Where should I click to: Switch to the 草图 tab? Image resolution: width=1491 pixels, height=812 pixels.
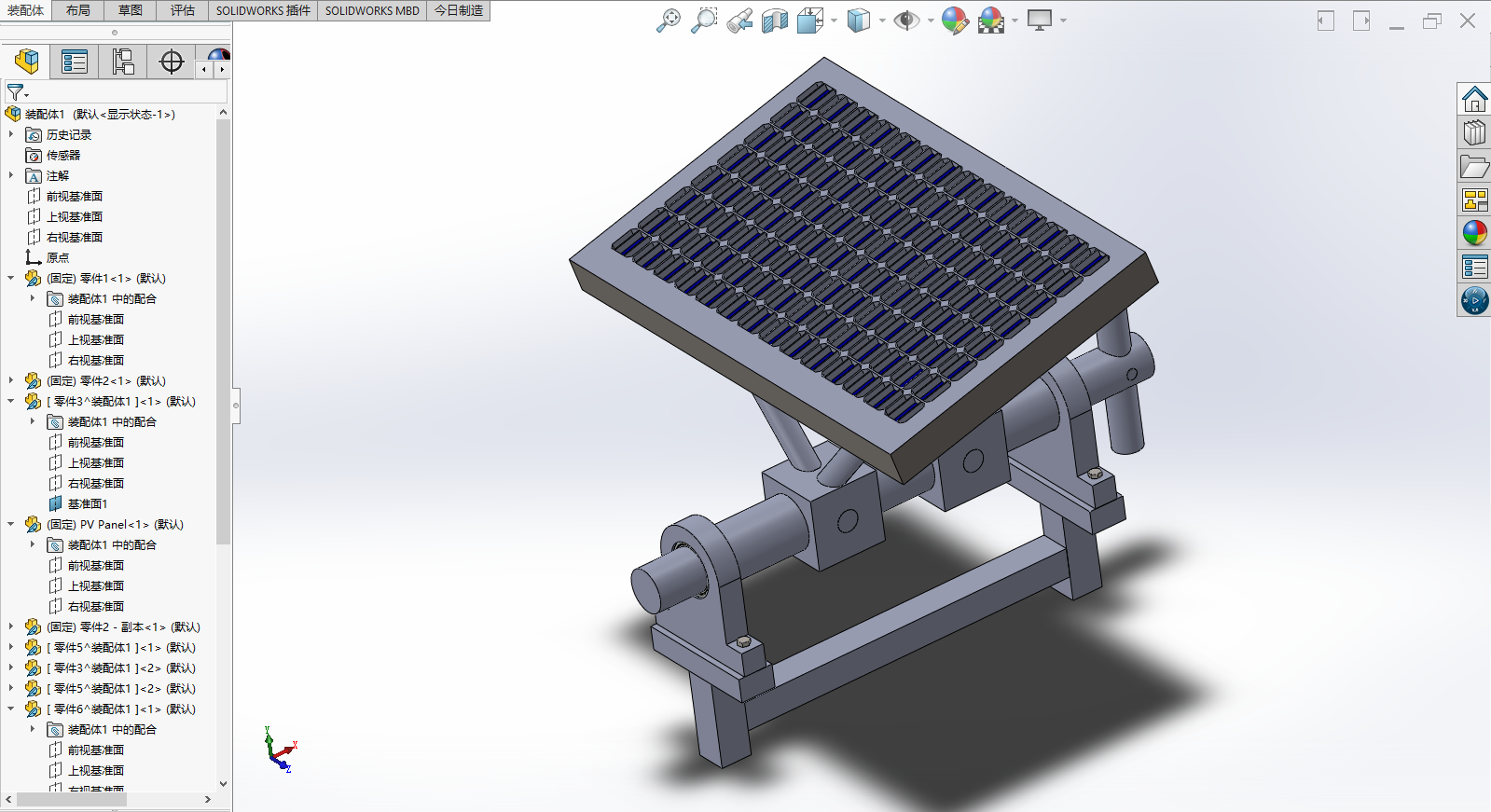pos(131,10)
